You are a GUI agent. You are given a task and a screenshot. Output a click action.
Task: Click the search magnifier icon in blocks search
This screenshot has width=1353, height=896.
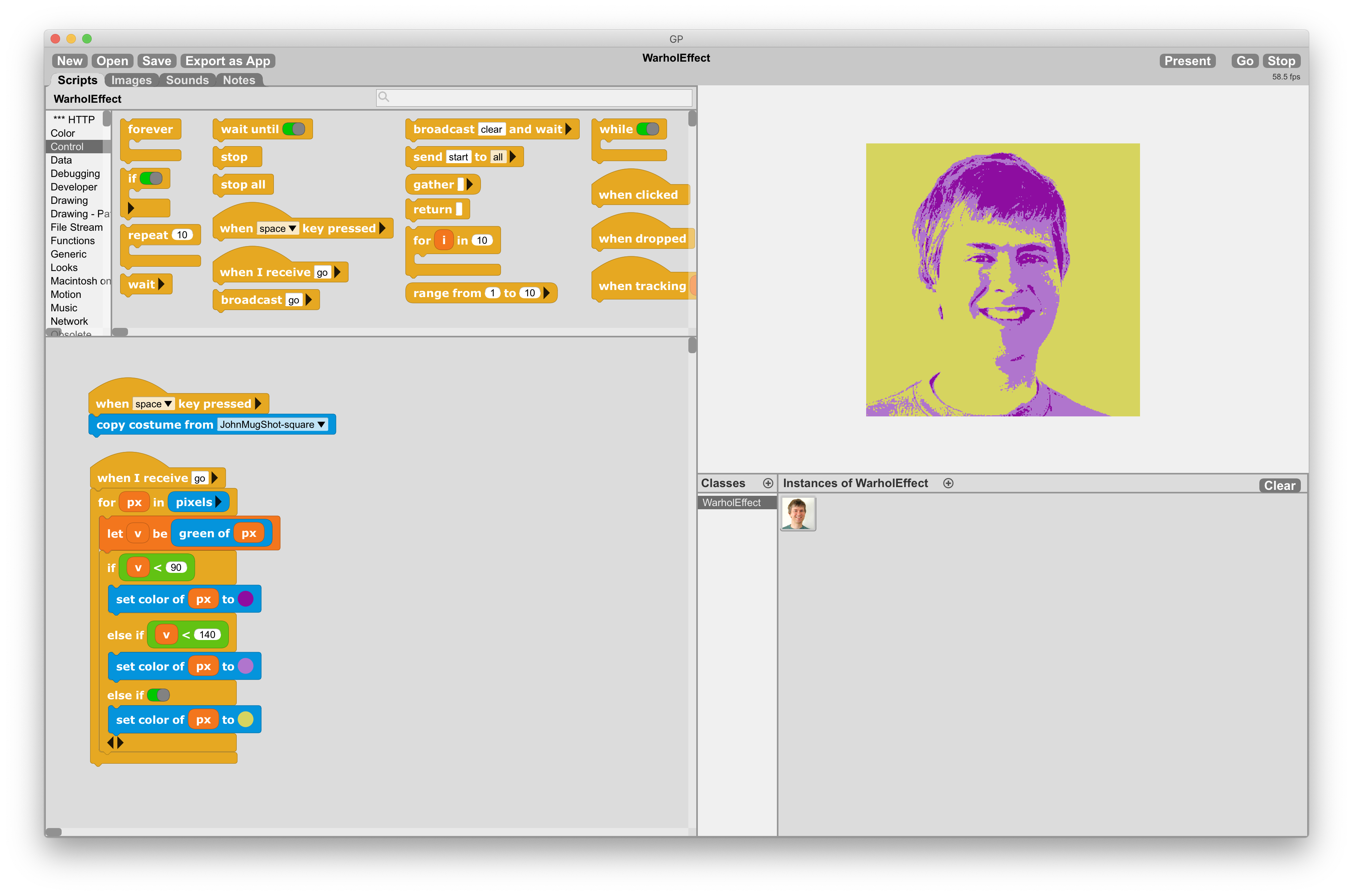point(384,96)
